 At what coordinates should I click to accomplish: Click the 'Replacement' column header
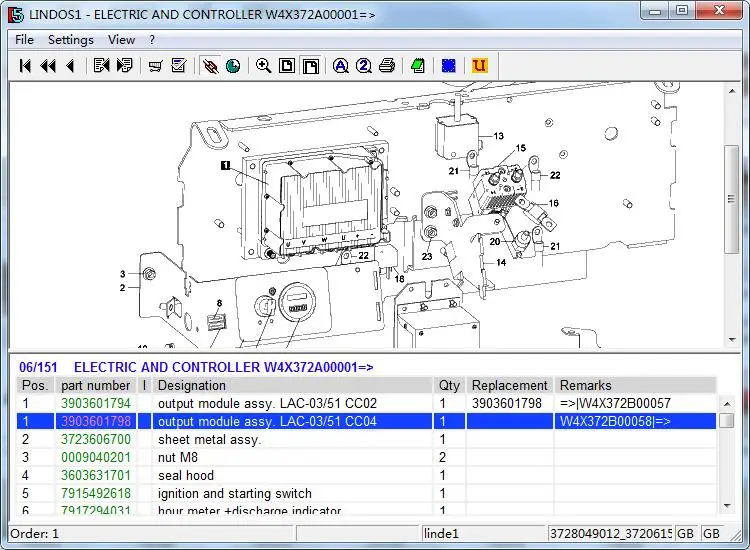click(509, 385)
